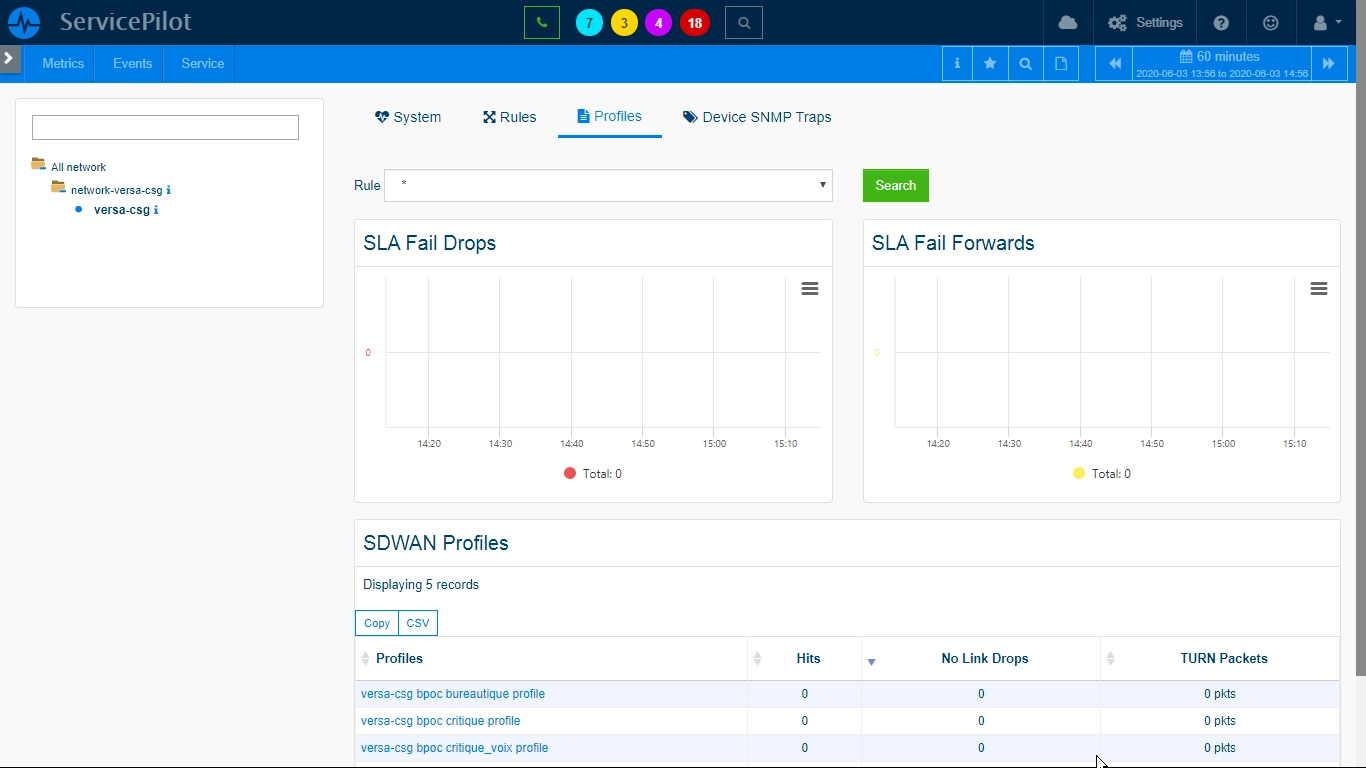Viewport: 1366px width, 768px height.
Task: Switch to the Rules tab
Action: 510,117
